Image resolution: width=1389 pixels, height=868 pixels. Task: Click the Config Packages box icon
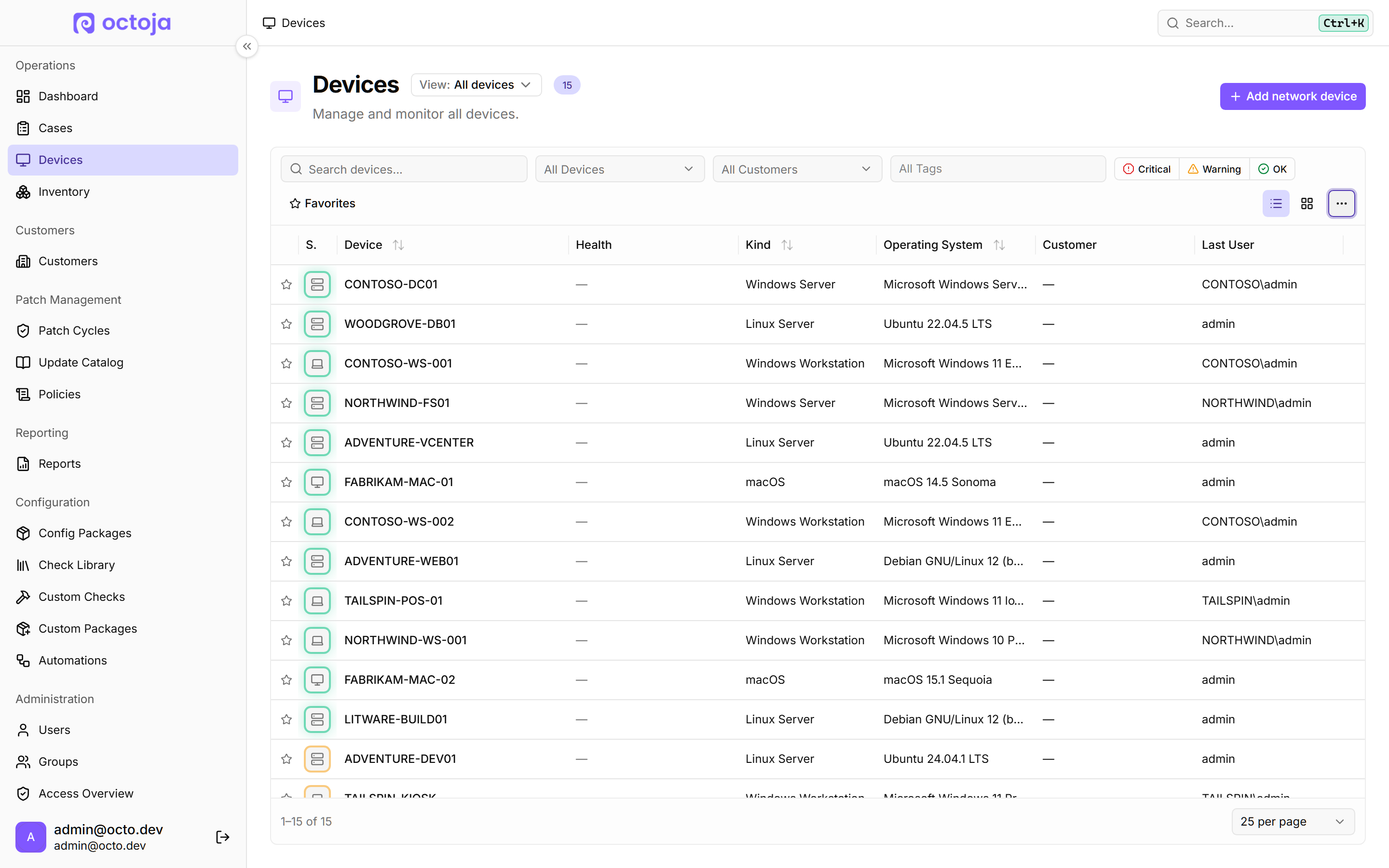[23, 533]
